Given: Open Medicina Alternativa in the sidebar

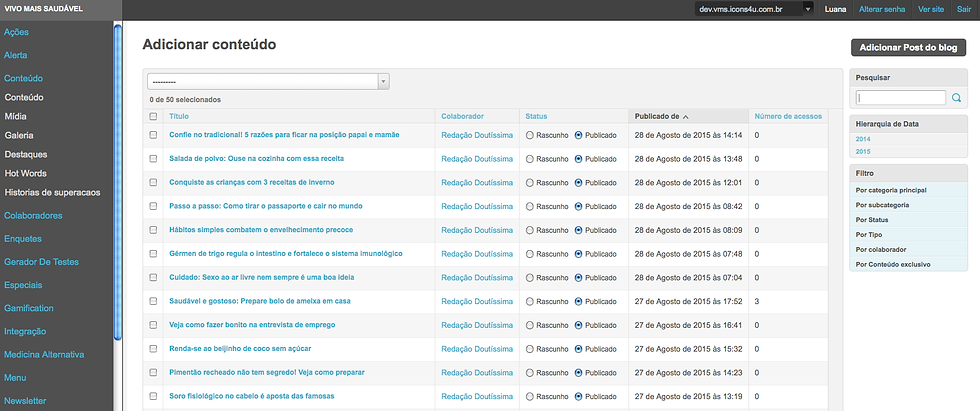Looking at the screenshot, I should 44,354.
